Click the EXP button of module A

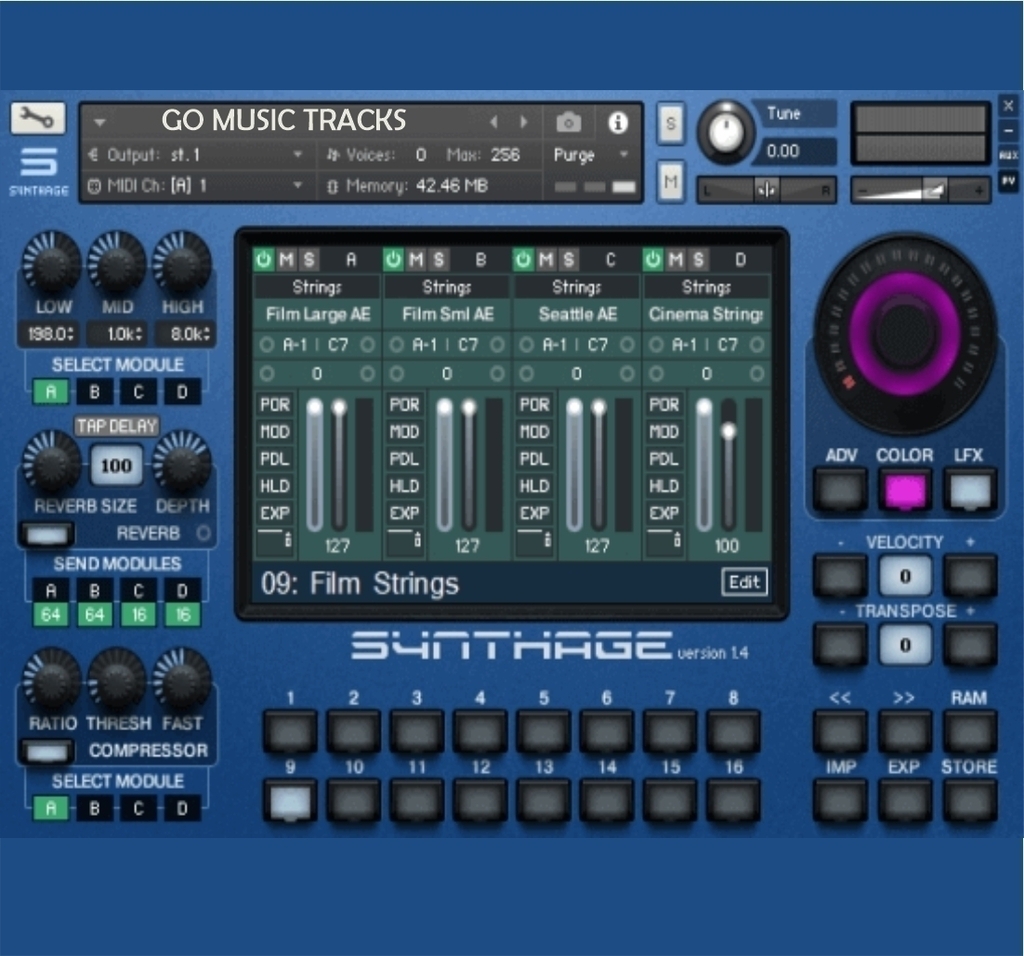[x=275, y=513]
